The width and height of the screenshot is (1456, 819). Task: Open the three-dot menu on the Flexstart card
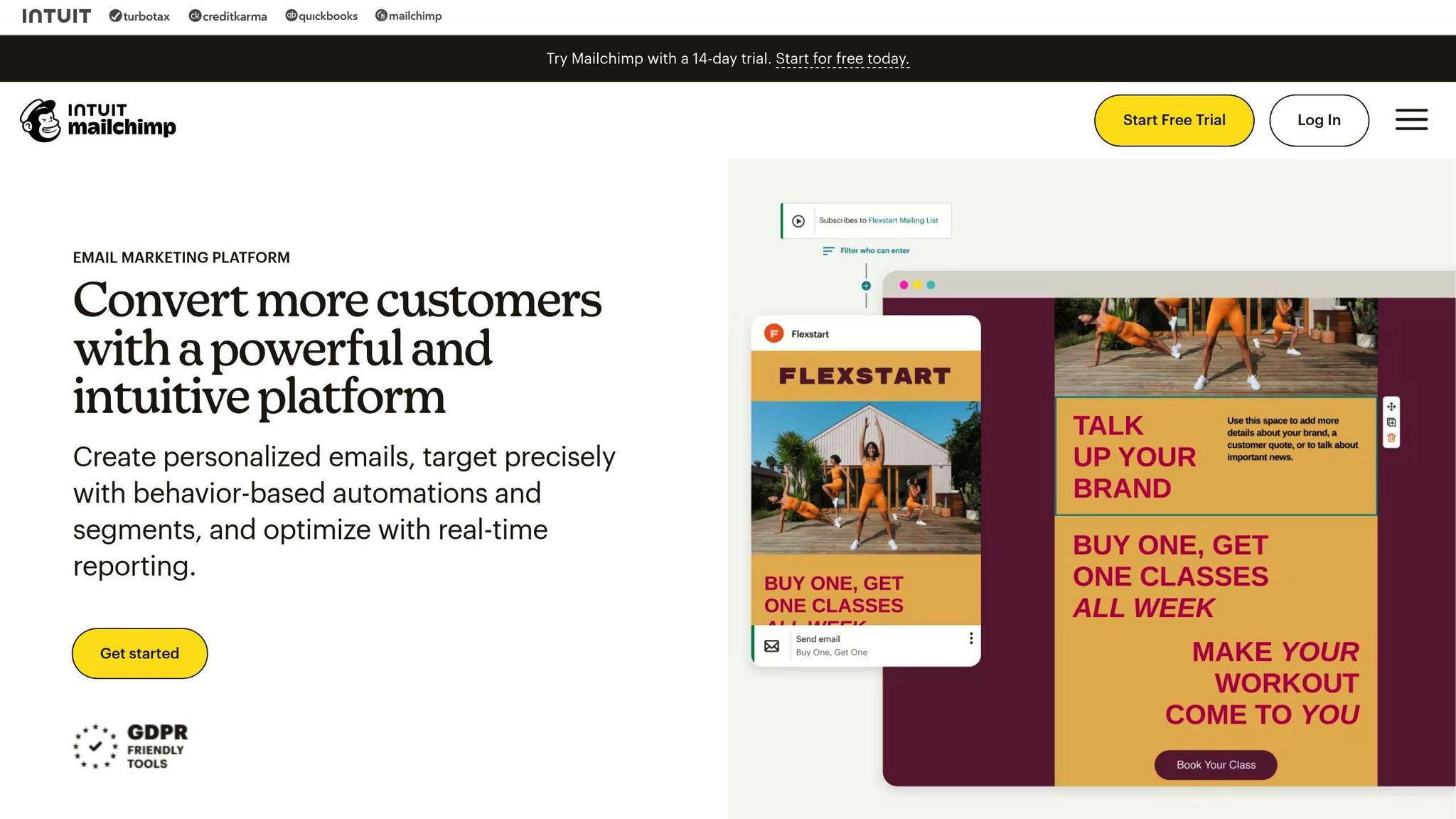(971, 638)
